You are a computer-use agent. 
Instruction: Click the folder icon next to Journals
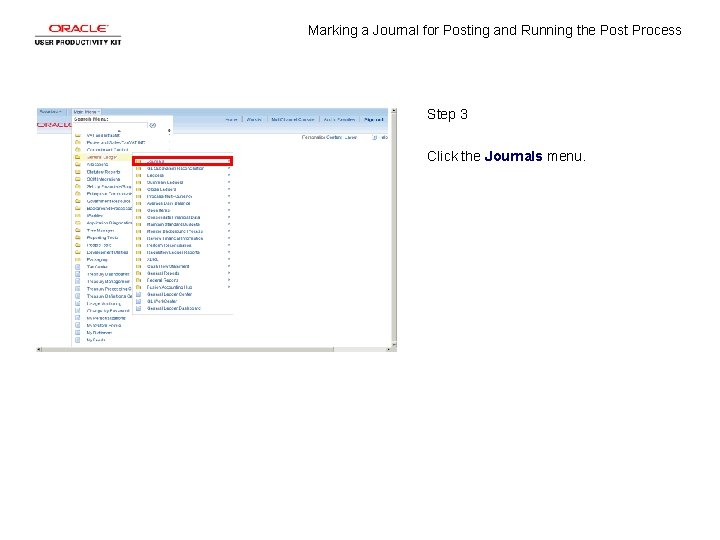(x=138, y=161)
